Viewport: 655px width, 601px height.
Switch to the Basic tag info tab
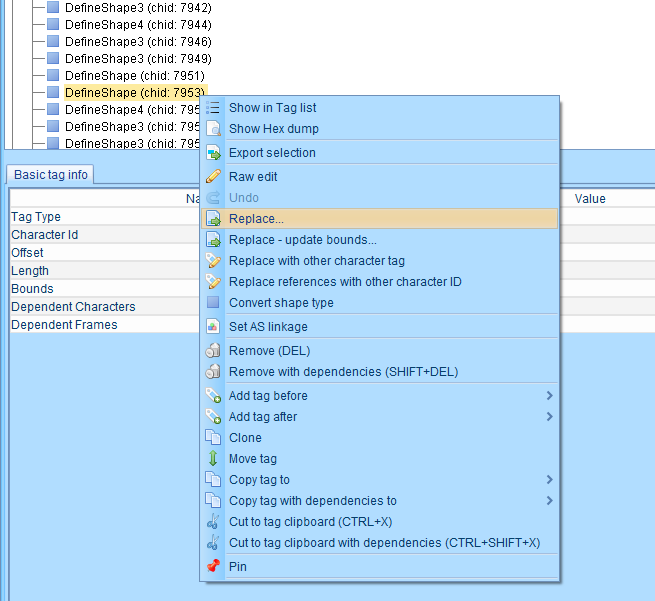tap(51, 175)
